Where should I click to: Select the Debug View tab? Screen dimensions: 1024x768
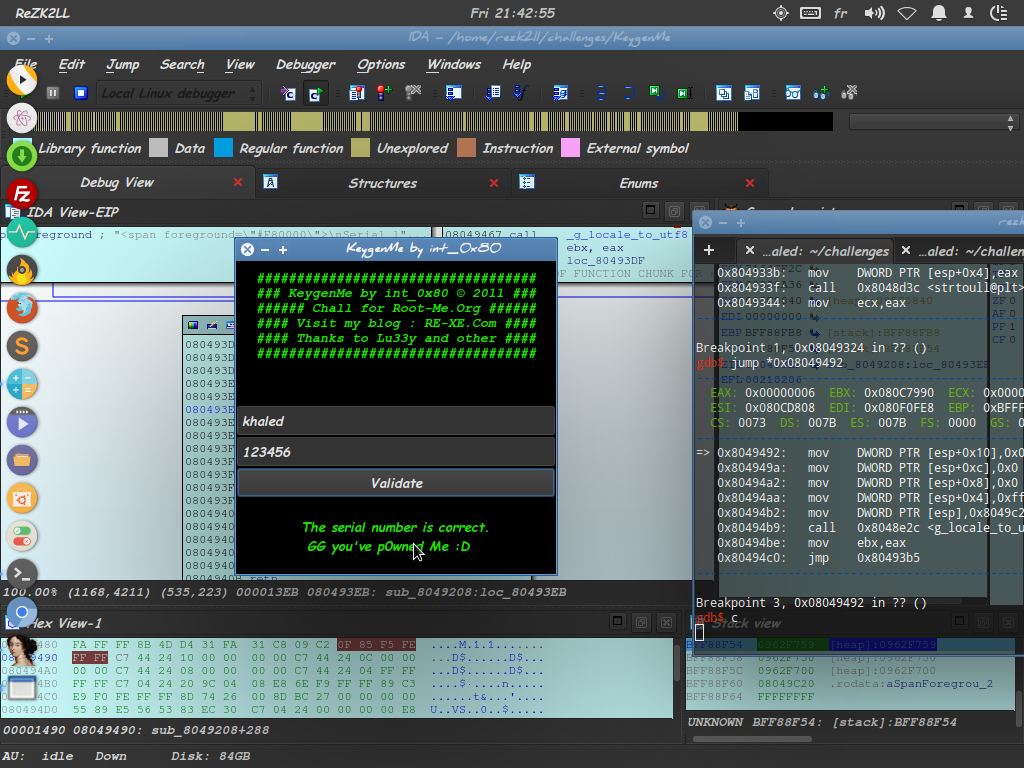[x=117, y=183]
